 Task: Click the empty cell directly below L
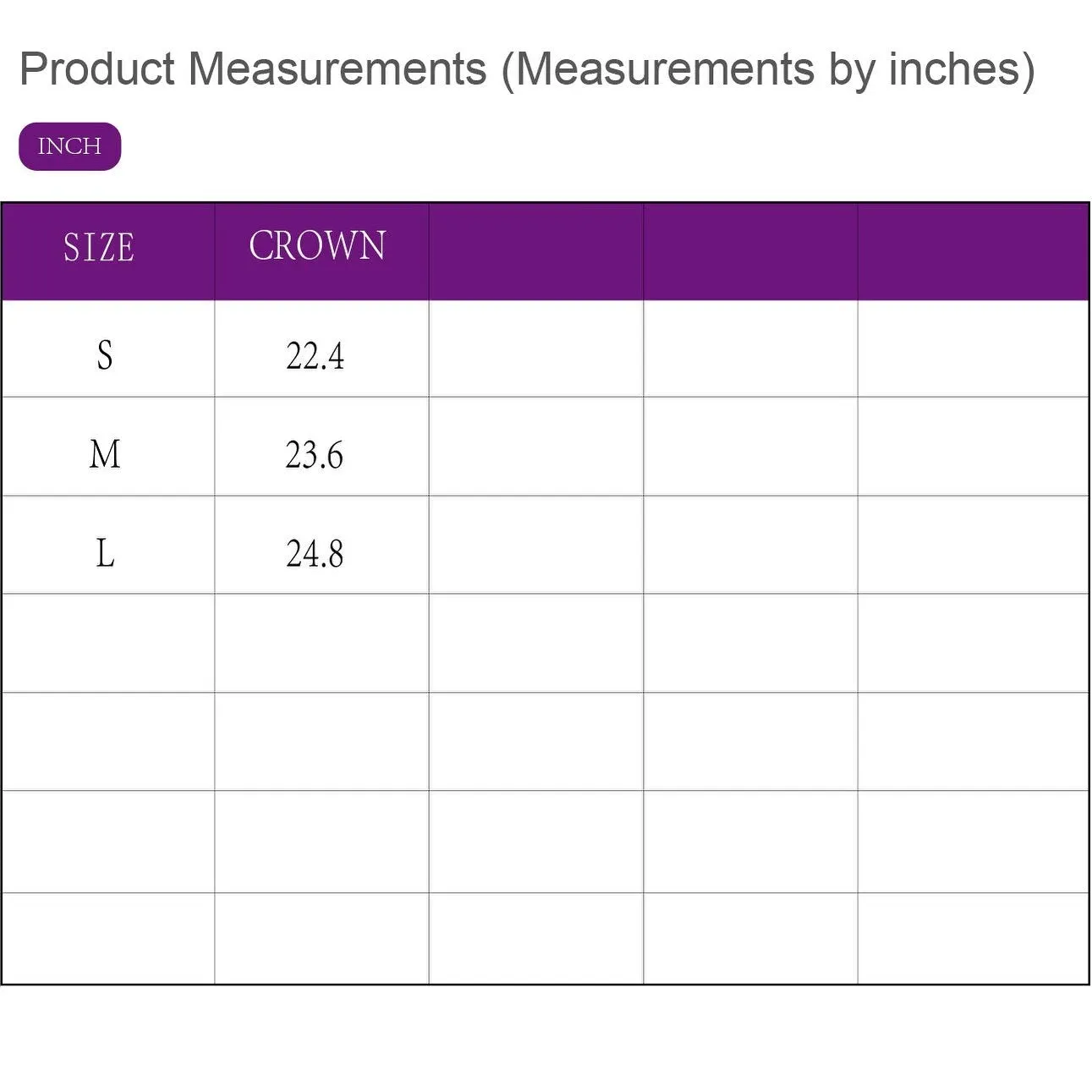pyautogui.click(x=108, y=644)
